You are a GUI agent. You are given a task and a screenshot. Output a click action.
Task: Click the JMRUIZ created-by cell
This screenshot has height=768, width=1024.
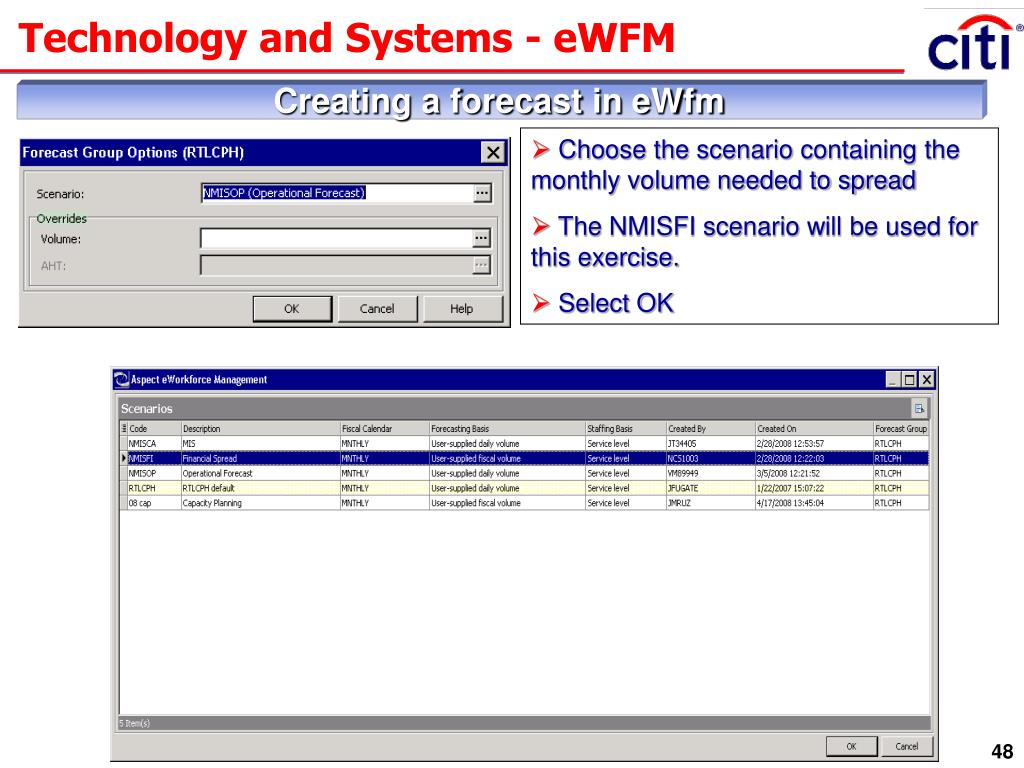tap(711, 504)
